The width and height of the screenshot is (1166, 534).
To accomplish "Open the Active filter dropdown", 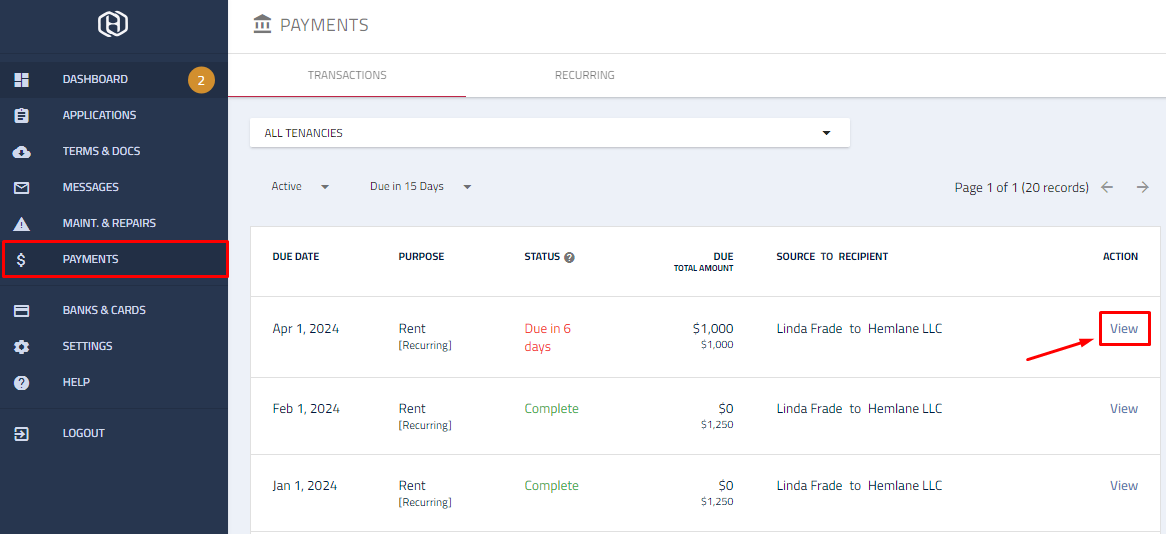I will click(300, 187).
